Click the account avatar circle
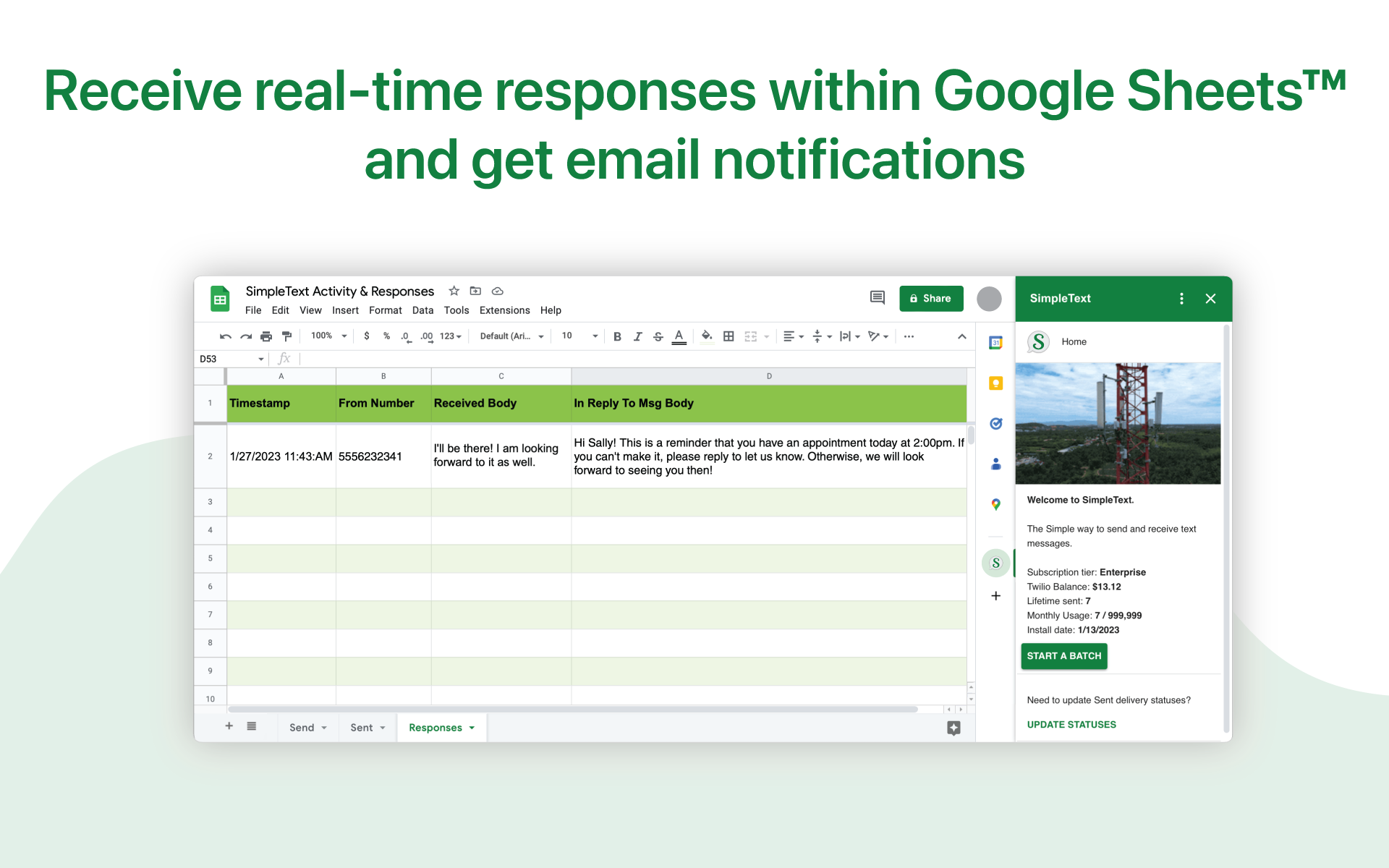The width and height of the screenshot is (1389, 868). click(x=989, y=298)
